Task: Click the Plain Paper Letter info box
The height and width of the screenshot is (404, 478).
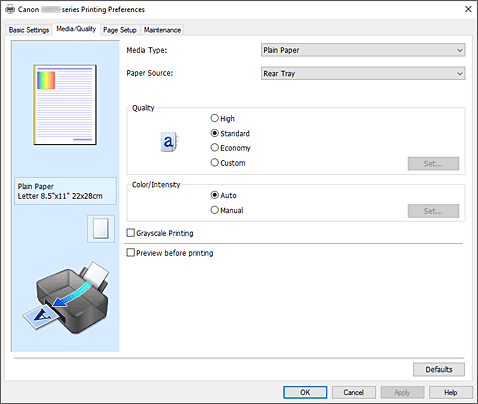Action: click(65, 191)
